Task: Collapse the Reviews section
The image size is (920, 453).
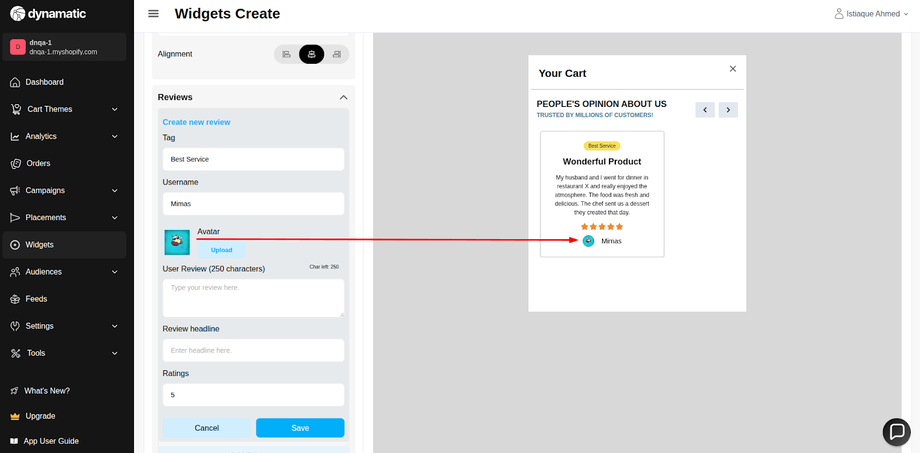Action: 343,97
